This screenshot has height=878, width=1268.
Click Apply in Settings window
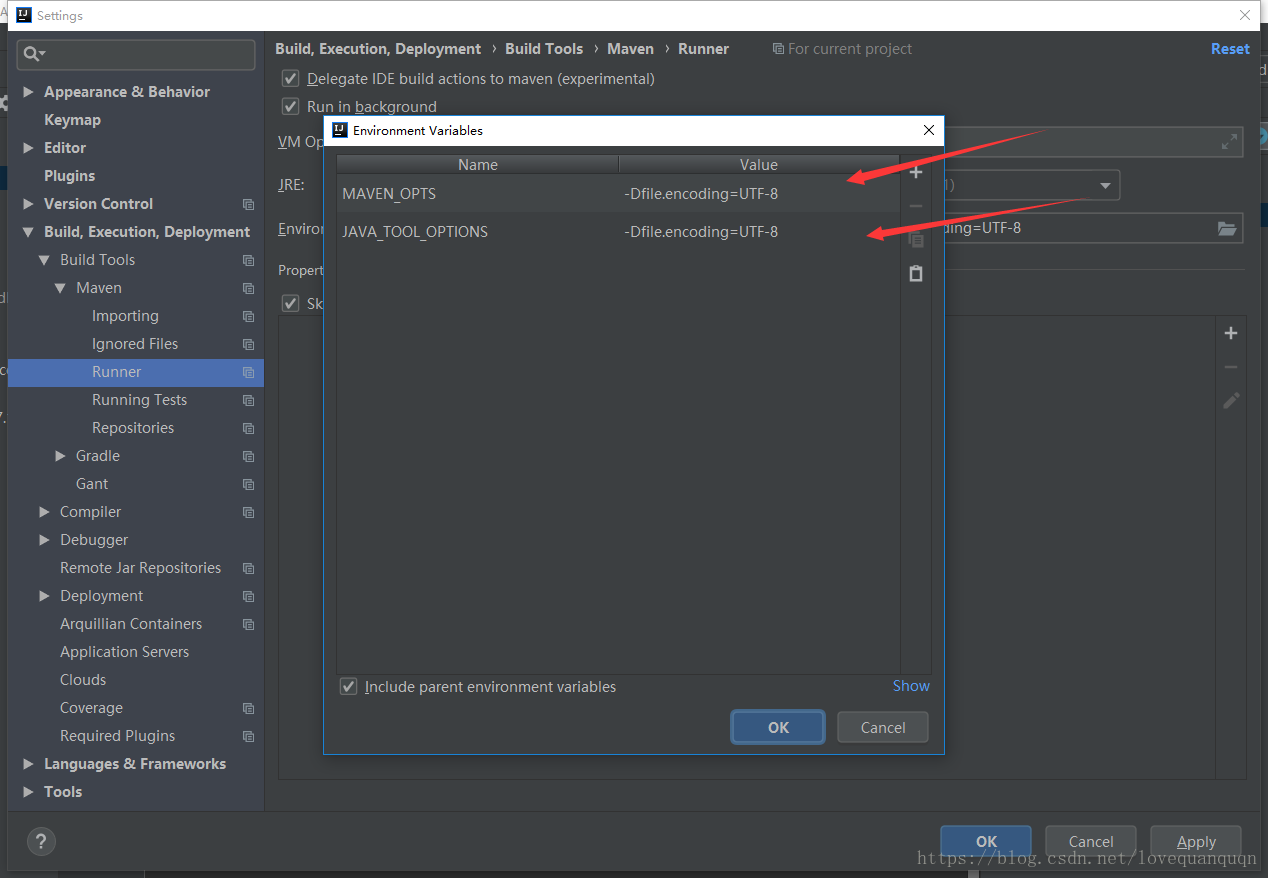click(1196, 842)
